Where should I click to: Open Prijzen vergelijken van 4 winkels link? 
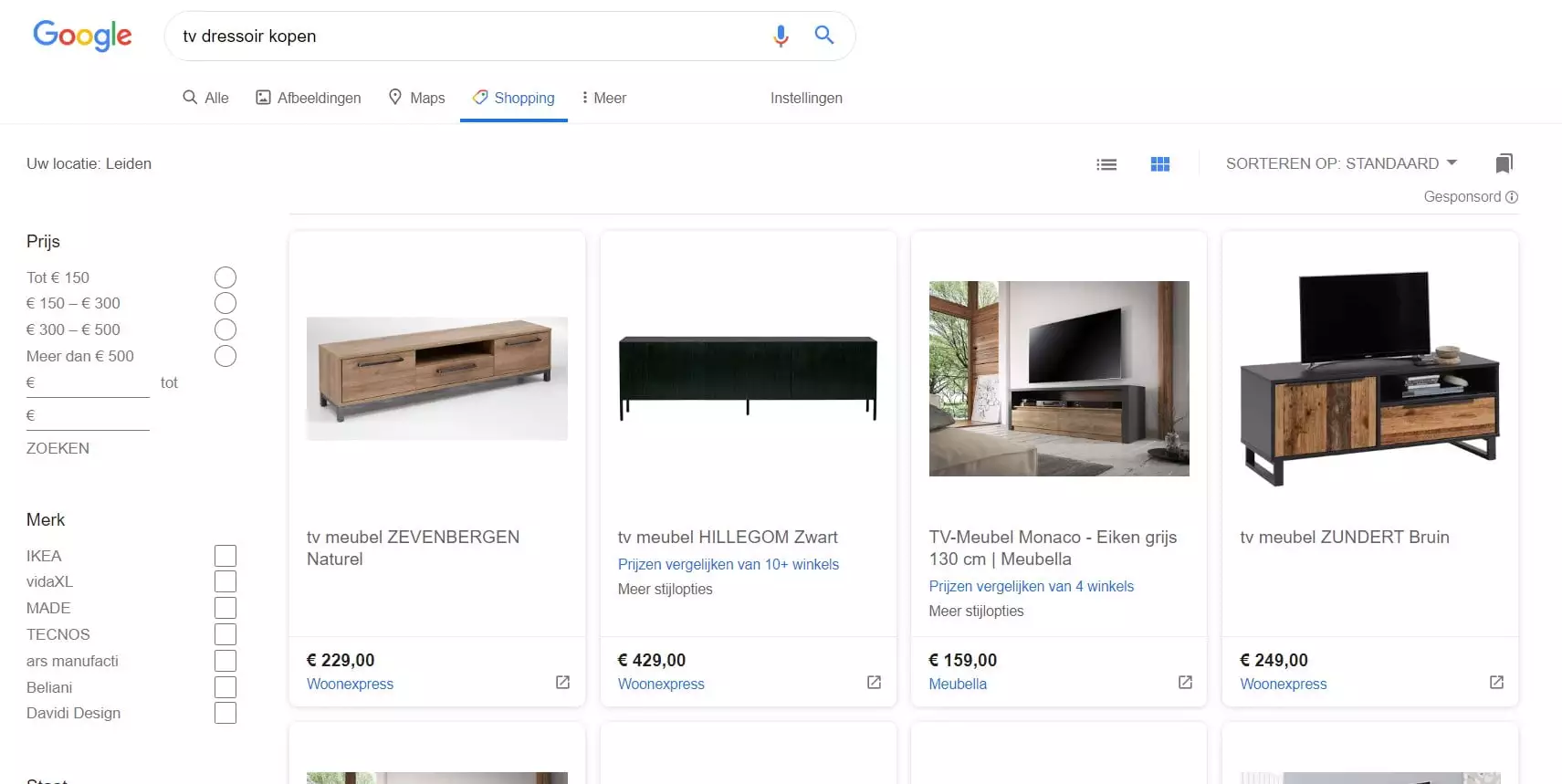point(1032,586)
